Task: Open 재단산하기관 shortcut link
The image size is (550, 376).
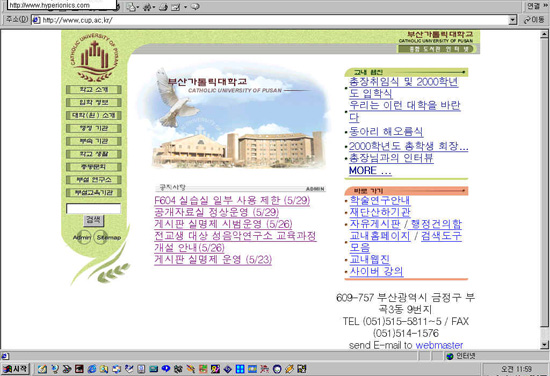Action: [380, 212]
